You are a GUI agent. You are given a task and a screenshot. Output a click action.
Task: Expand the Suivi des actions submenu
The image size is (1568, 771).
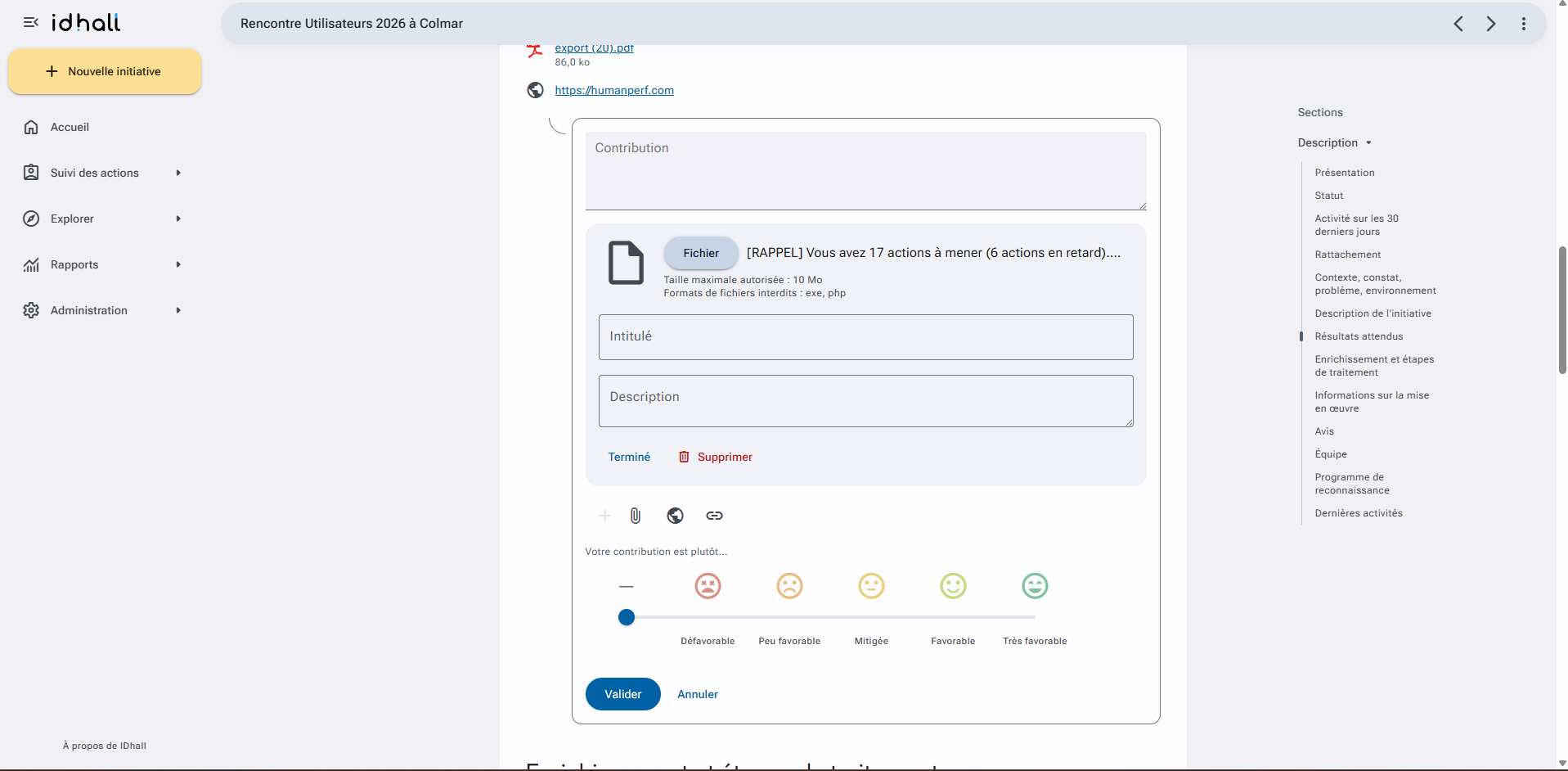(x=178, y=173)
